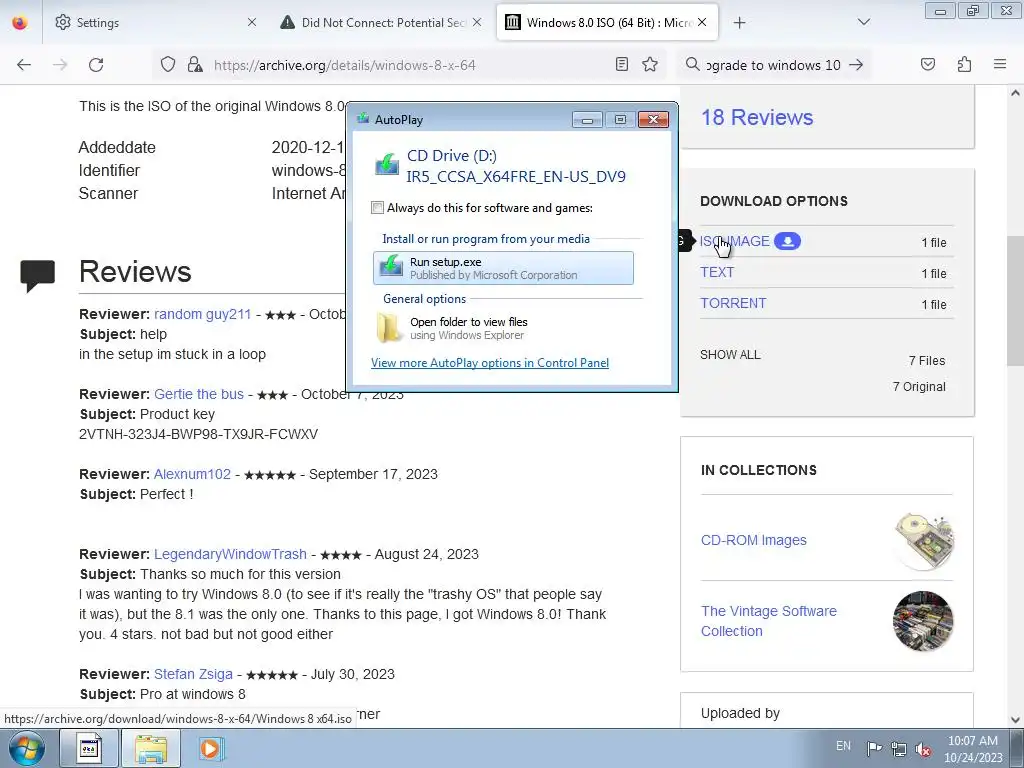Open Windows Explorer from the taskbar

pyautogui.click(x=151, y=748)
